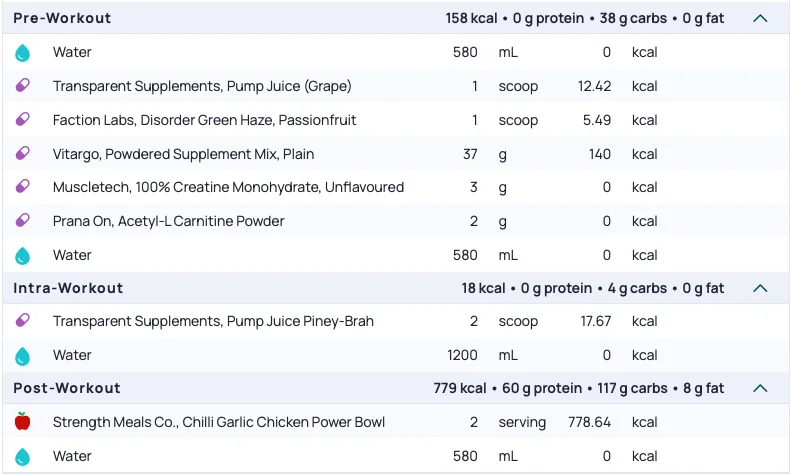Click the pill icon beside Pump Juice (Grape)
Viewport: 790px width, 474px height.
[x=23, y=86]
